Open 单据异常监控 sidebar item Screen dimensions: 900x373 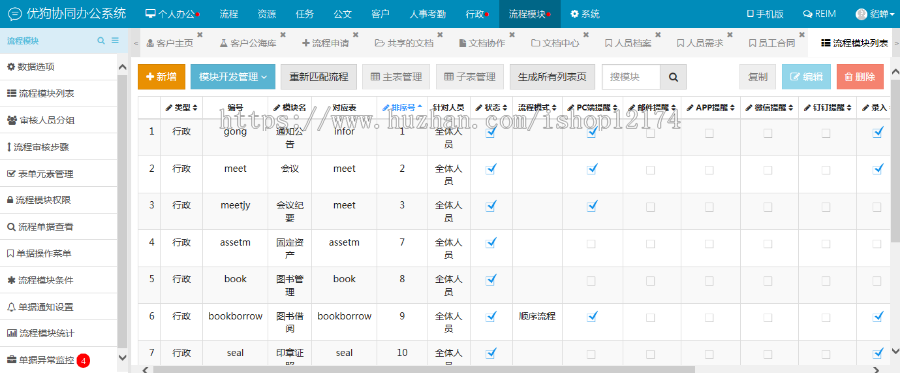pos(59,360)
